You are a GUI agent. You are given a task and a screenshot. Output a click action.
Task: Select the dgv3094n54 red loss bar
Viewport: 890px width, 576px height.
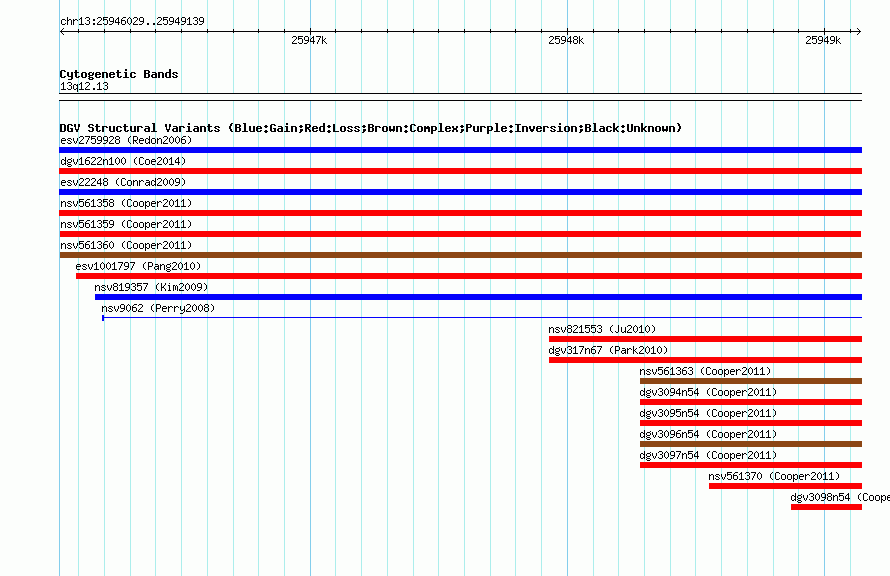750,402
